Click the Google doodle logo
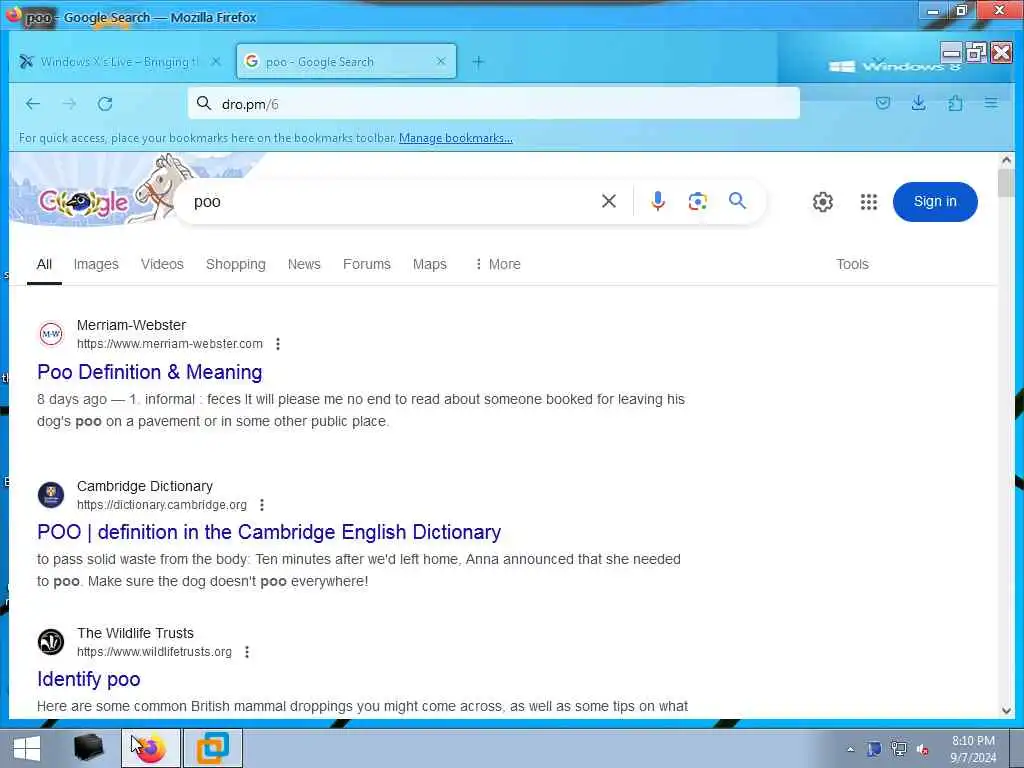Viewport: 1024px width, 768px height. (x=84, y=202)
